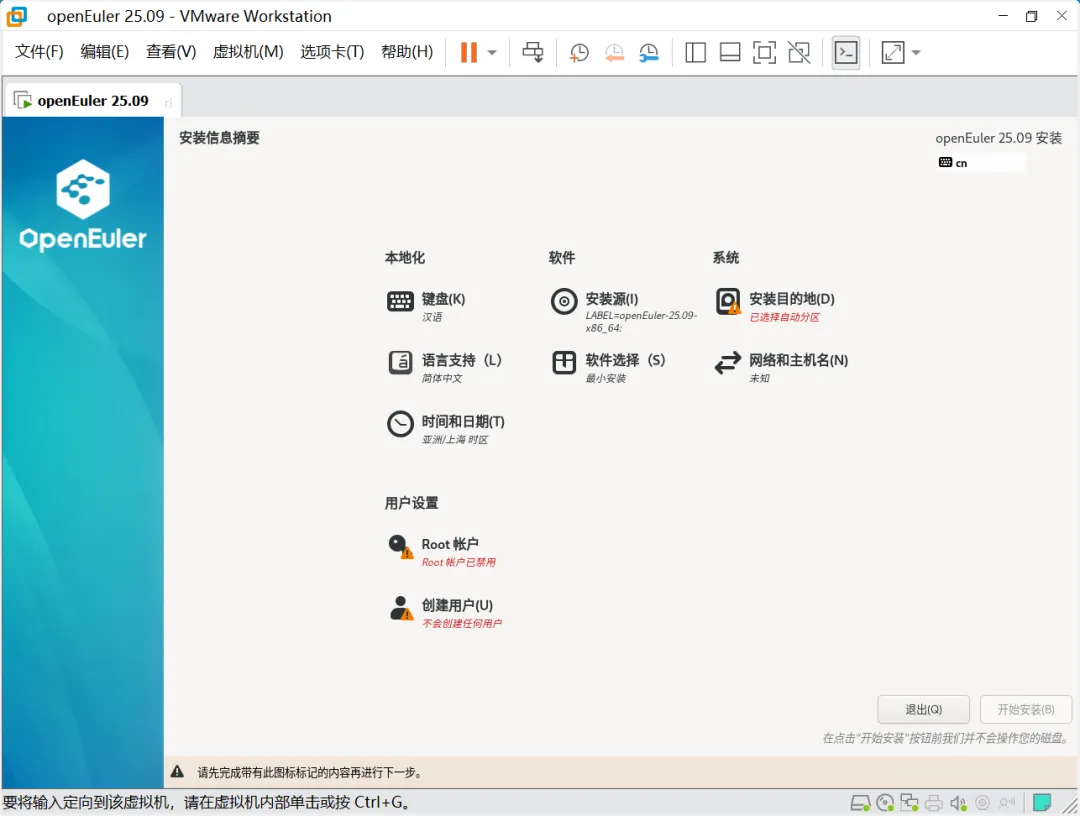Click the 不会创建任何用户 status text
The image size is (1080, 816).
tap(461, 624)
